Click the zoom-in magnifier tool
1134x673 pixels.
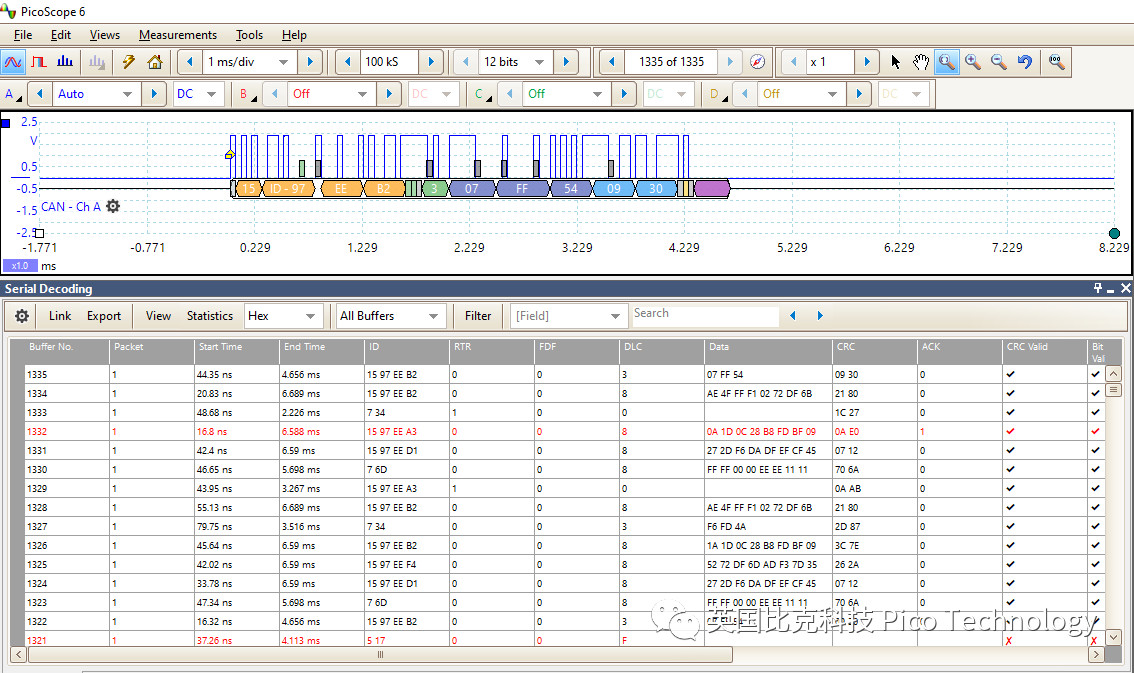tap(972, 62)
